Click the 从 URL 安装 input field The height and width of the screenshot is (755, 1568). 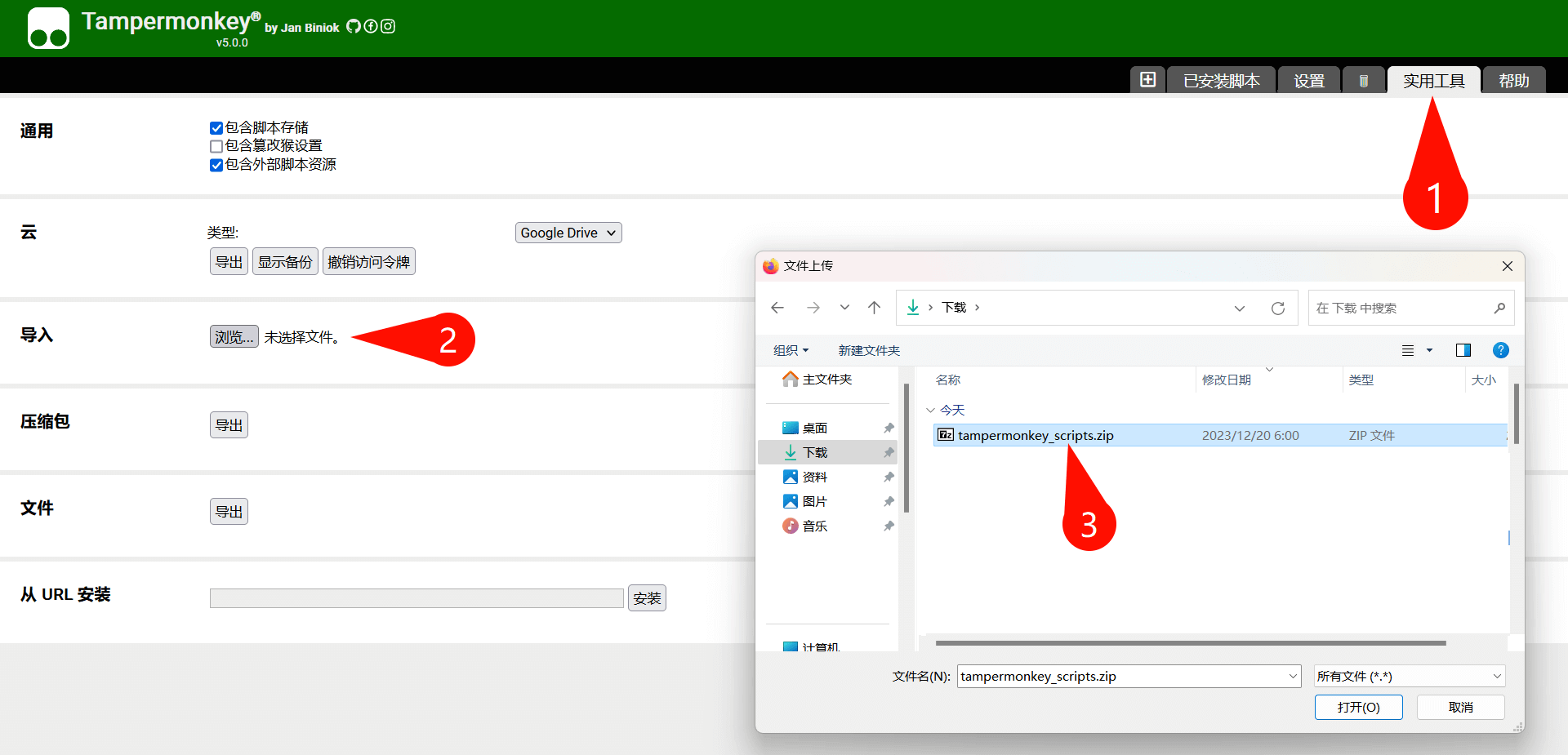tap(416, 598)
